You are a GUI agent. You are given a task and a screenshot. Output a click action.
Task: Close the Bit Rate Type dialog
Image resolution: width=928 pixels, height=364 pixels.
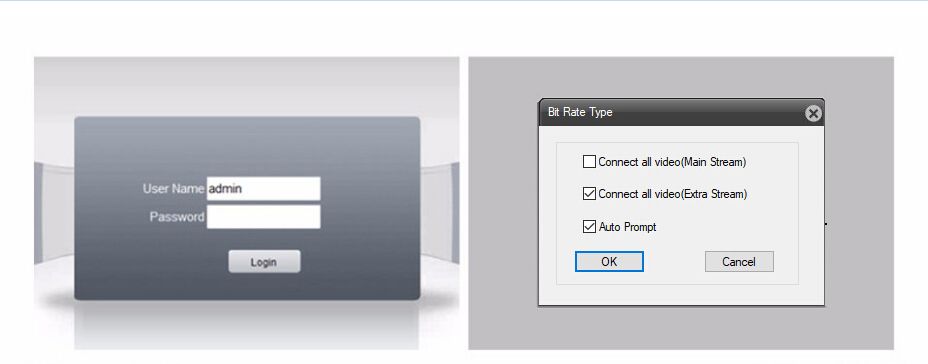pos(814,113)
